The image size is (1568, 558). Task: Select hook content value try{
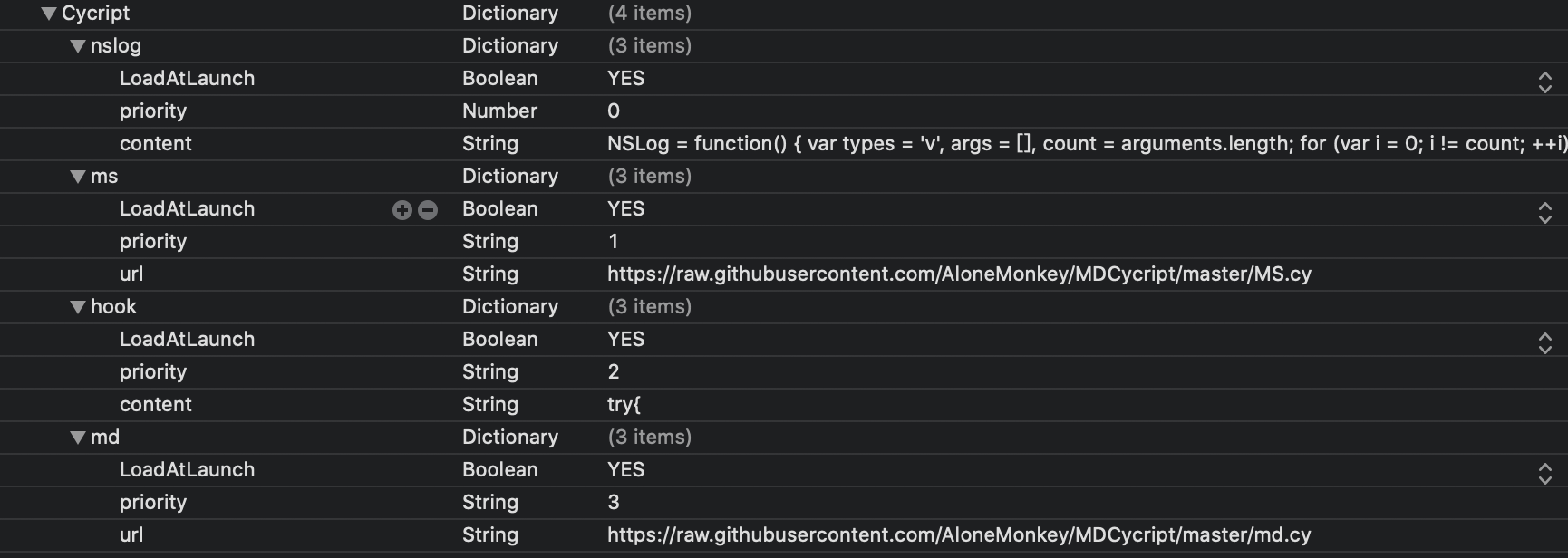click(624, 405)
